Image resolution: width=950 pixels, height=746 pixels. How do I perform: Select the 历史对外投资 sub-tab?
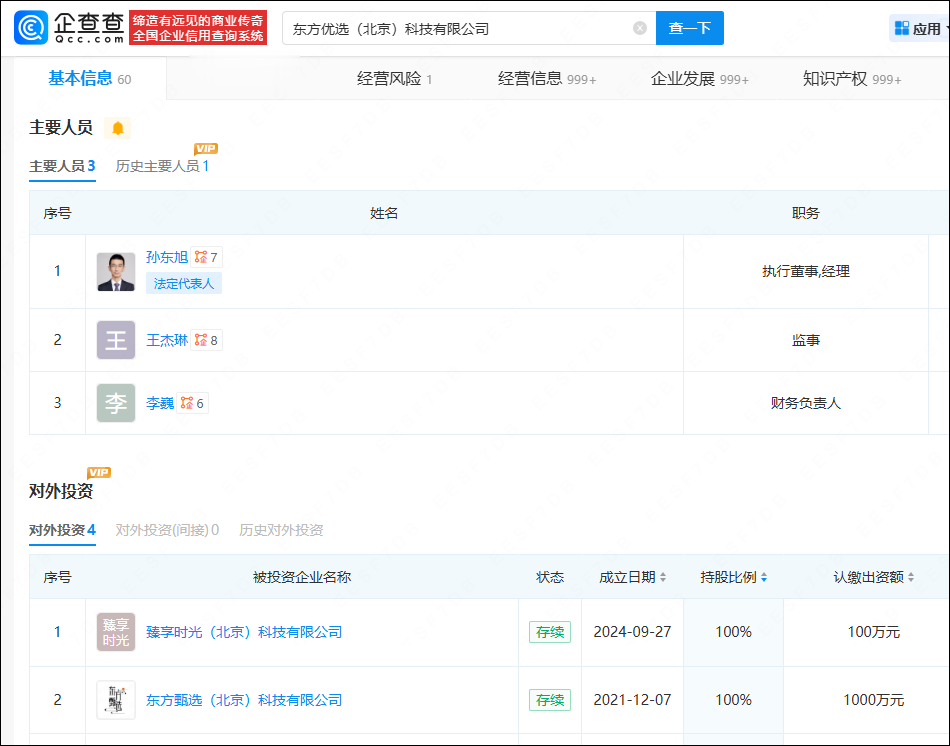[x=281, y=530]
